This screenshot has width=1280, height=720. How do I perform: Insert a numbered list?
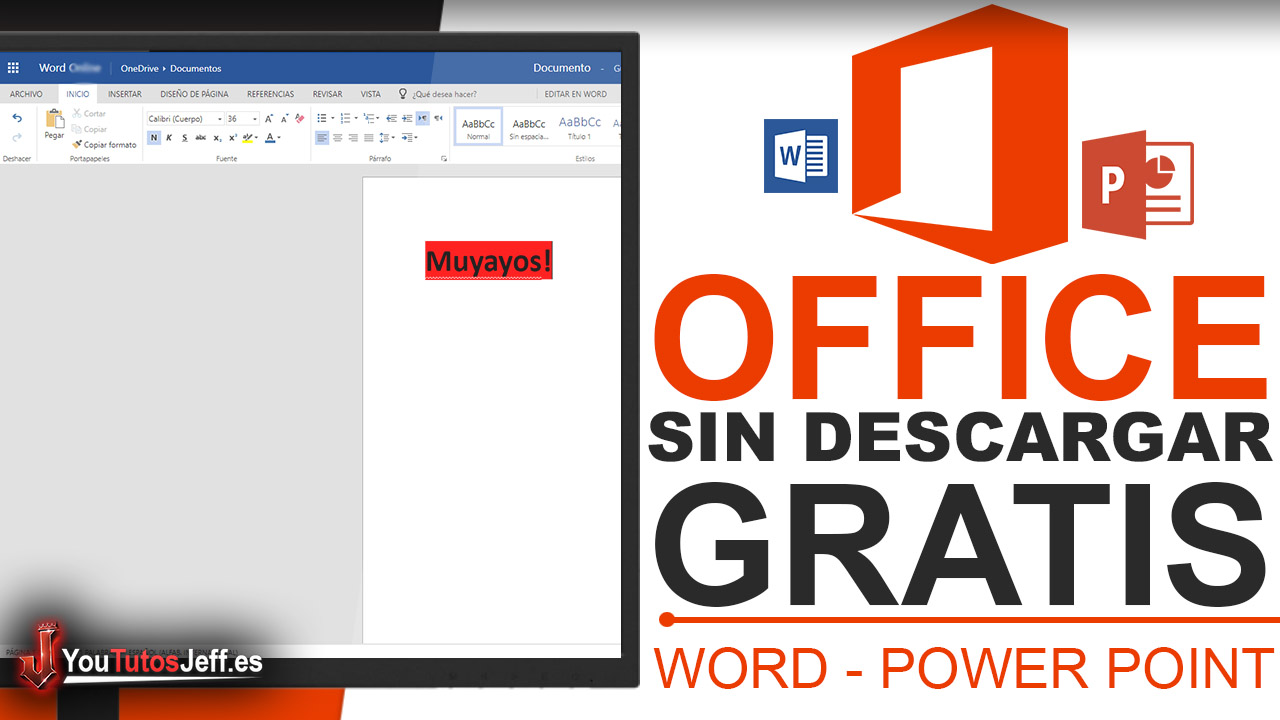pos(345,118)
